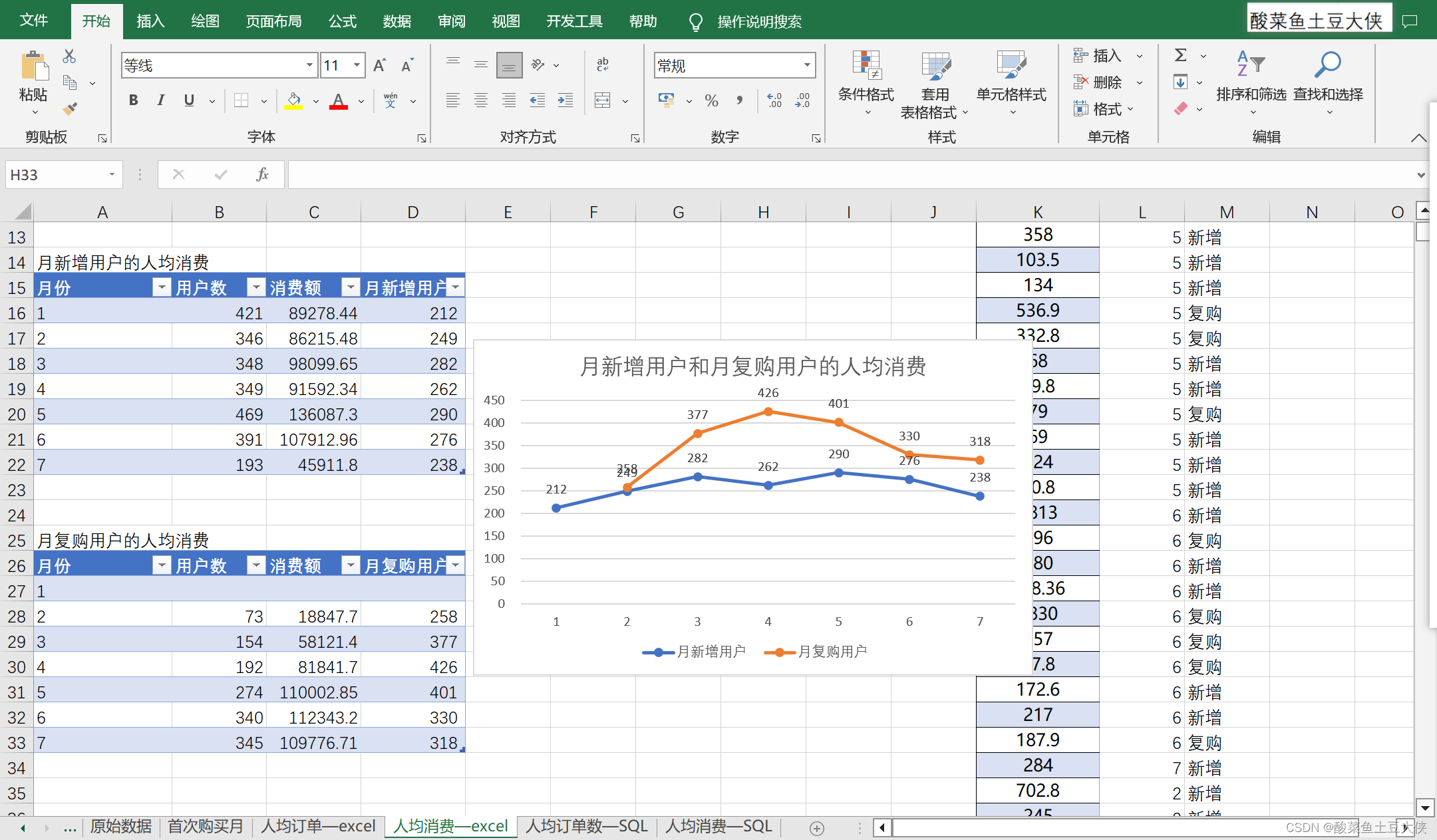Toggle underline formatting
Image resolution: width=1437 pixels, height=840 pixels.
point(189,100)
